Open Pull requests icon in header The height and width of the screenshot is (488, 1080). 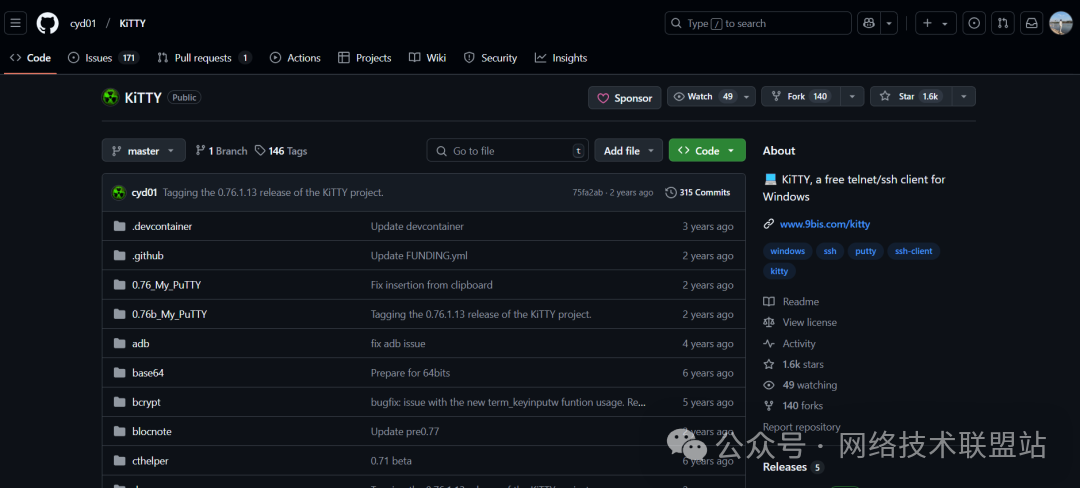pos(1002,23)
